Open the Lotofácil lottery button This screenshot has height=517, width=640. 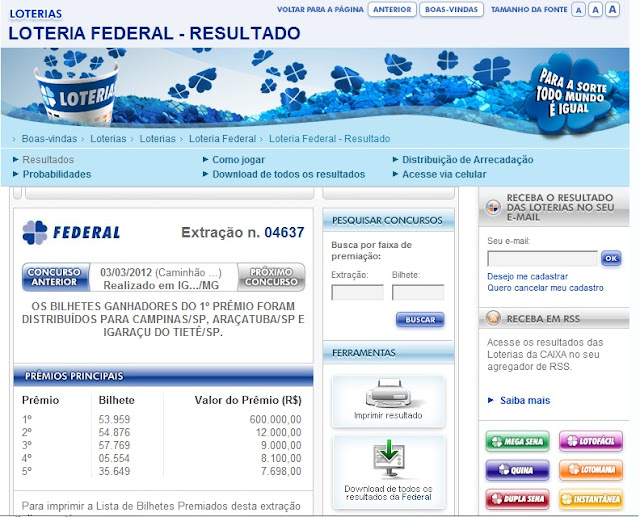[x=591, y=441]
